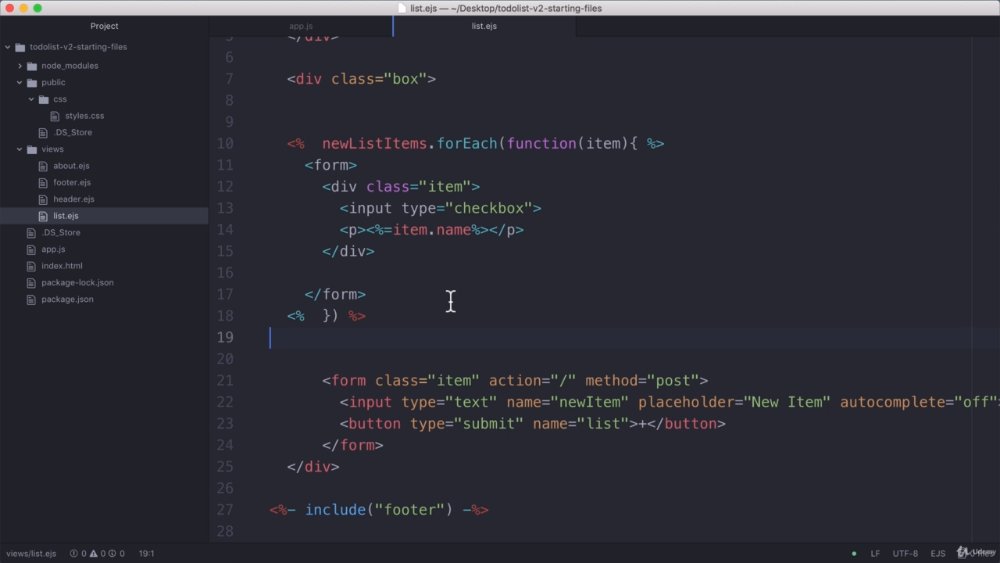
Task: Click the include("footer") text on line 27
Action: coord(379,509)
